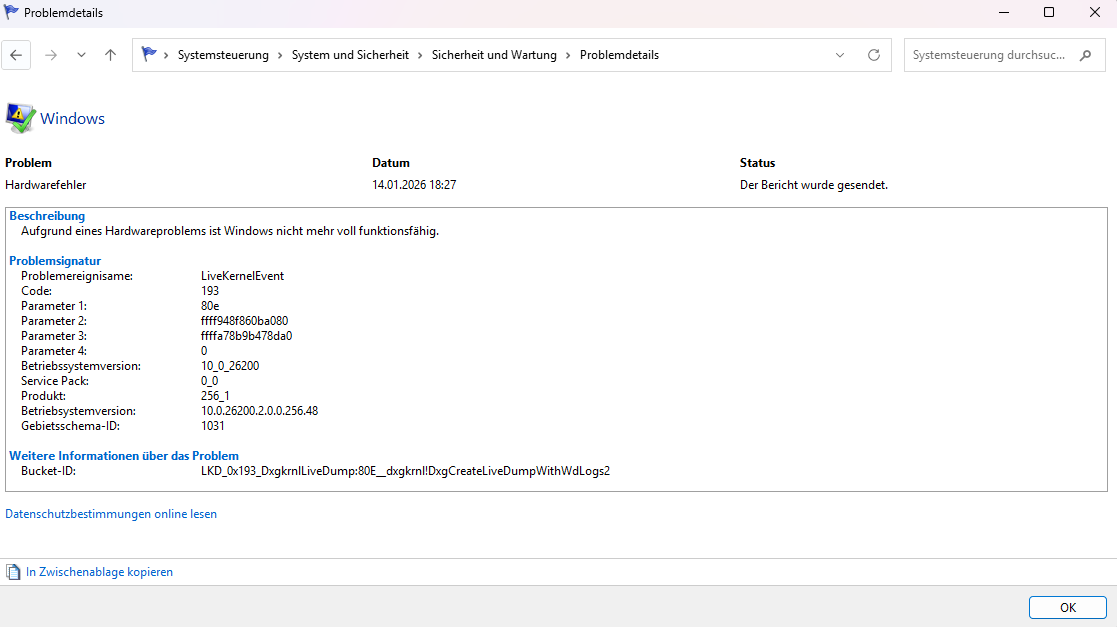The height and width of the screenshot is (627, 1117).
Task: Select the Bucket-ID value starting LKD_0x193
Action: (405, 471)
